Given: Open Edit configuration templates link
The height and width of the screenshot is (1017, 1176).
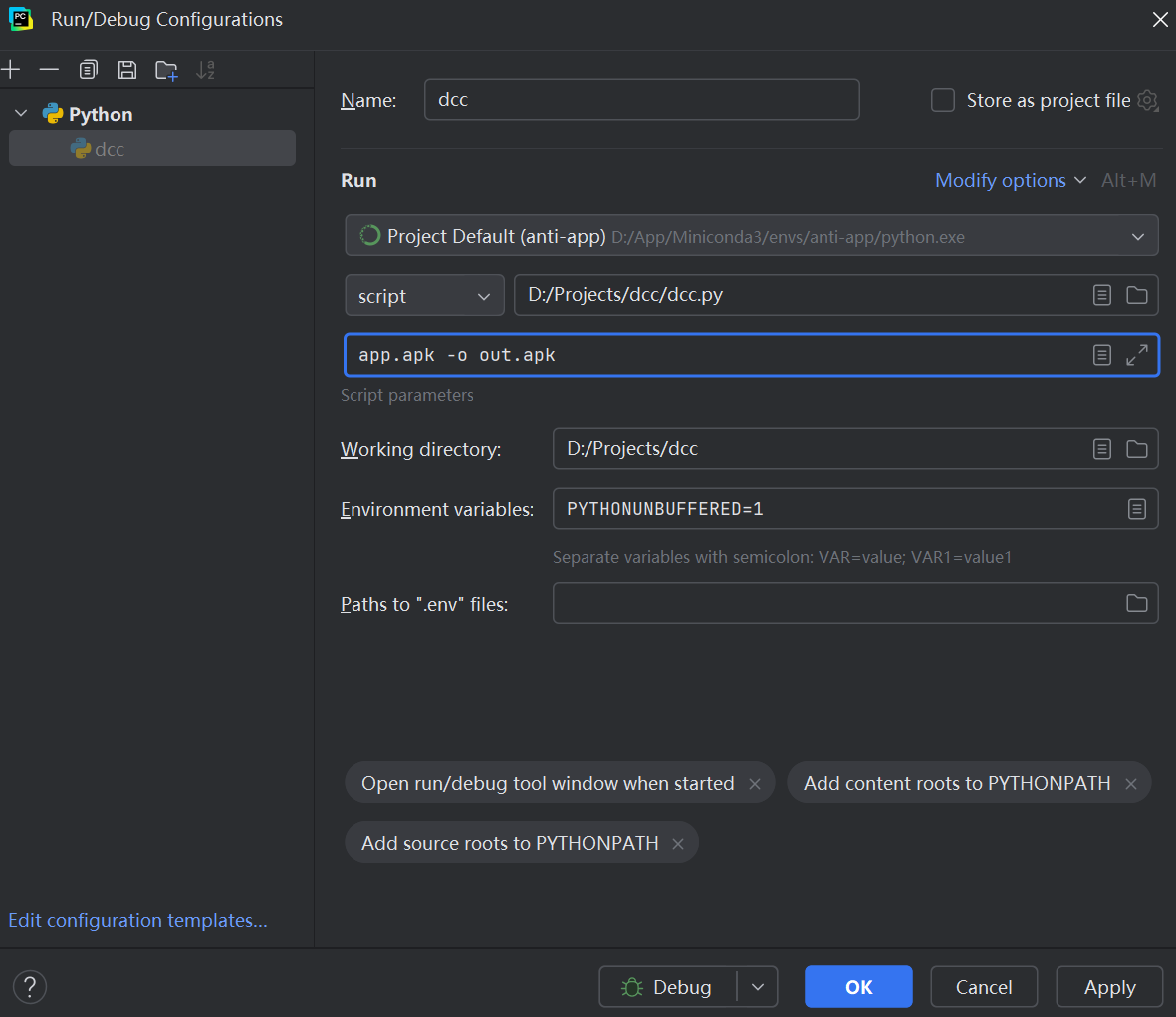Looking at the screenshot, I should point(138,920).
